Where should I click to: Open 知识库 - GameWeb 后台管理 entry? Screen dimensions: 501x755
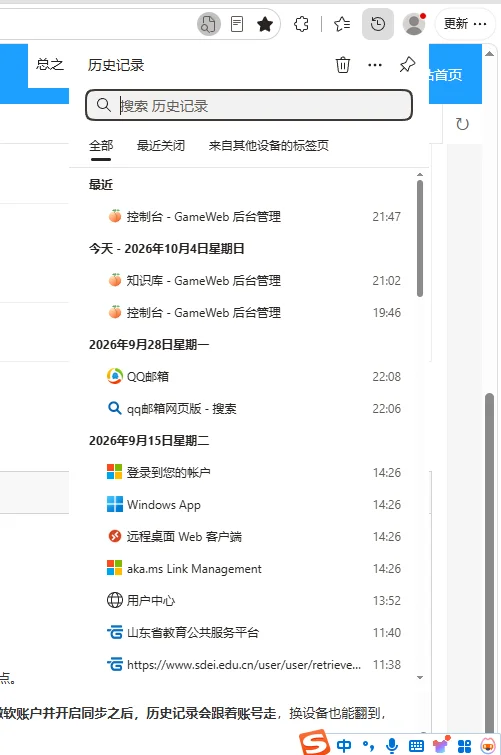tap(249, 281)
